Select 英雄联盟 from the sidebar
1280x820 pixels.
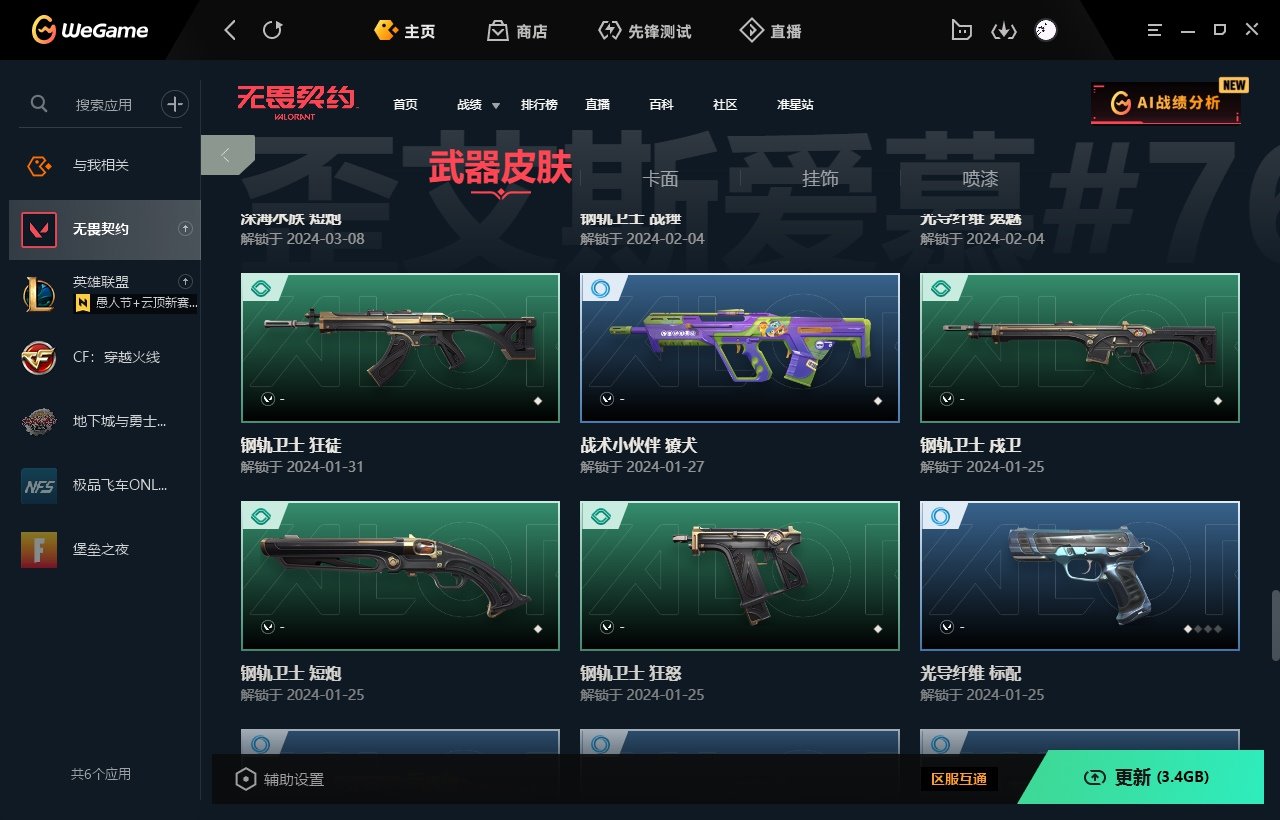100,292
